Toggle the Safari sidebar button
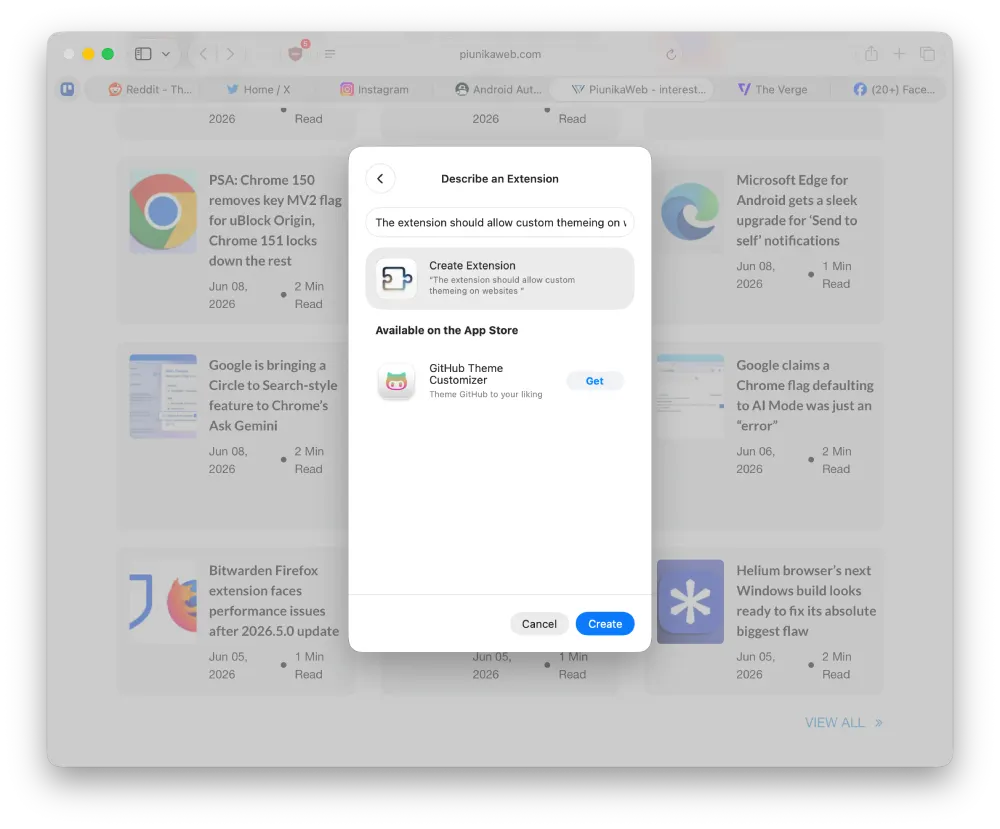Image resolution: width=1000 pixels, height=829 pixels. (143, 54)
